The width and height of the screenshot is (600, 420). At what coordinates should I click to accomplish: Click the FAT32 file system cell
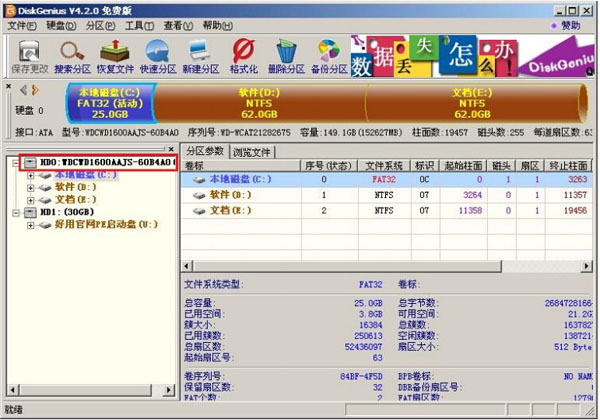(x=384, y=179)
